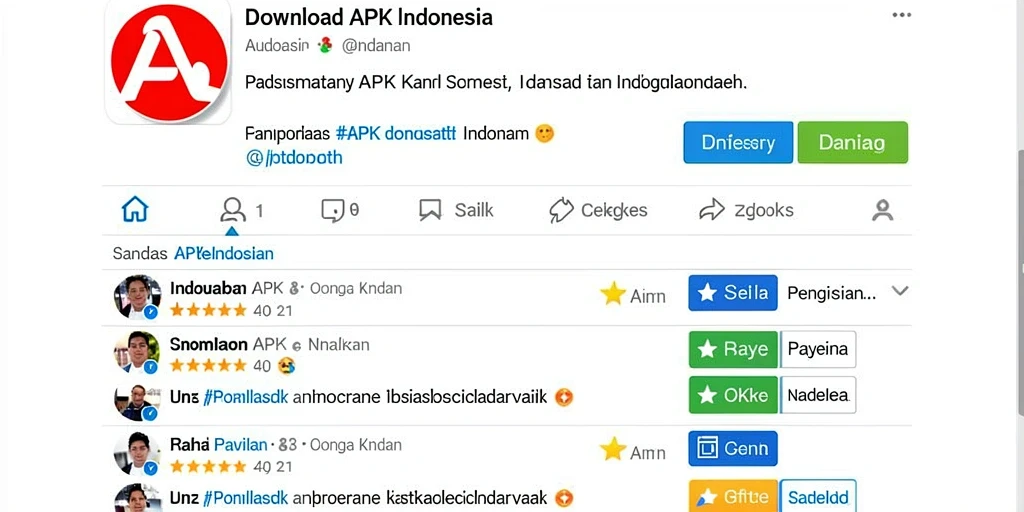Screen dimensions: 1024x512
Task: Click the Pengisian... label
Action: pos(831,293)
